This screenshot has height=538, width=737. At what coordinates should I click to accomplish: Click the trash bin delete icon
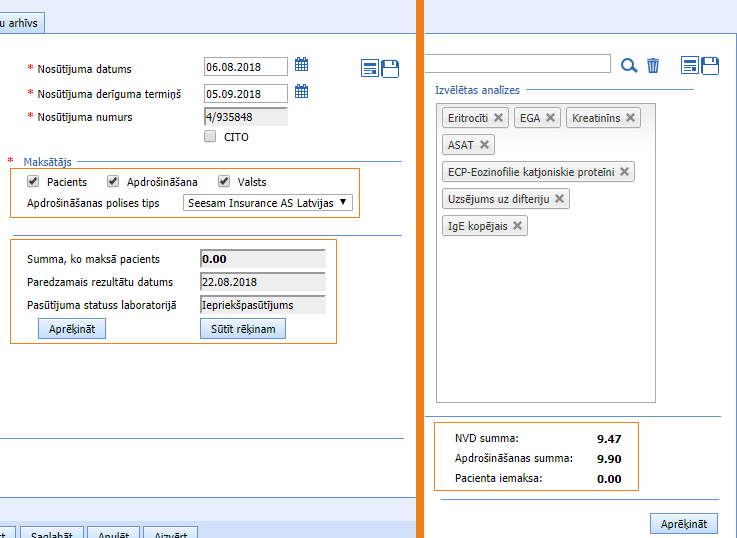pyautogui.click(x=653, y=66)
